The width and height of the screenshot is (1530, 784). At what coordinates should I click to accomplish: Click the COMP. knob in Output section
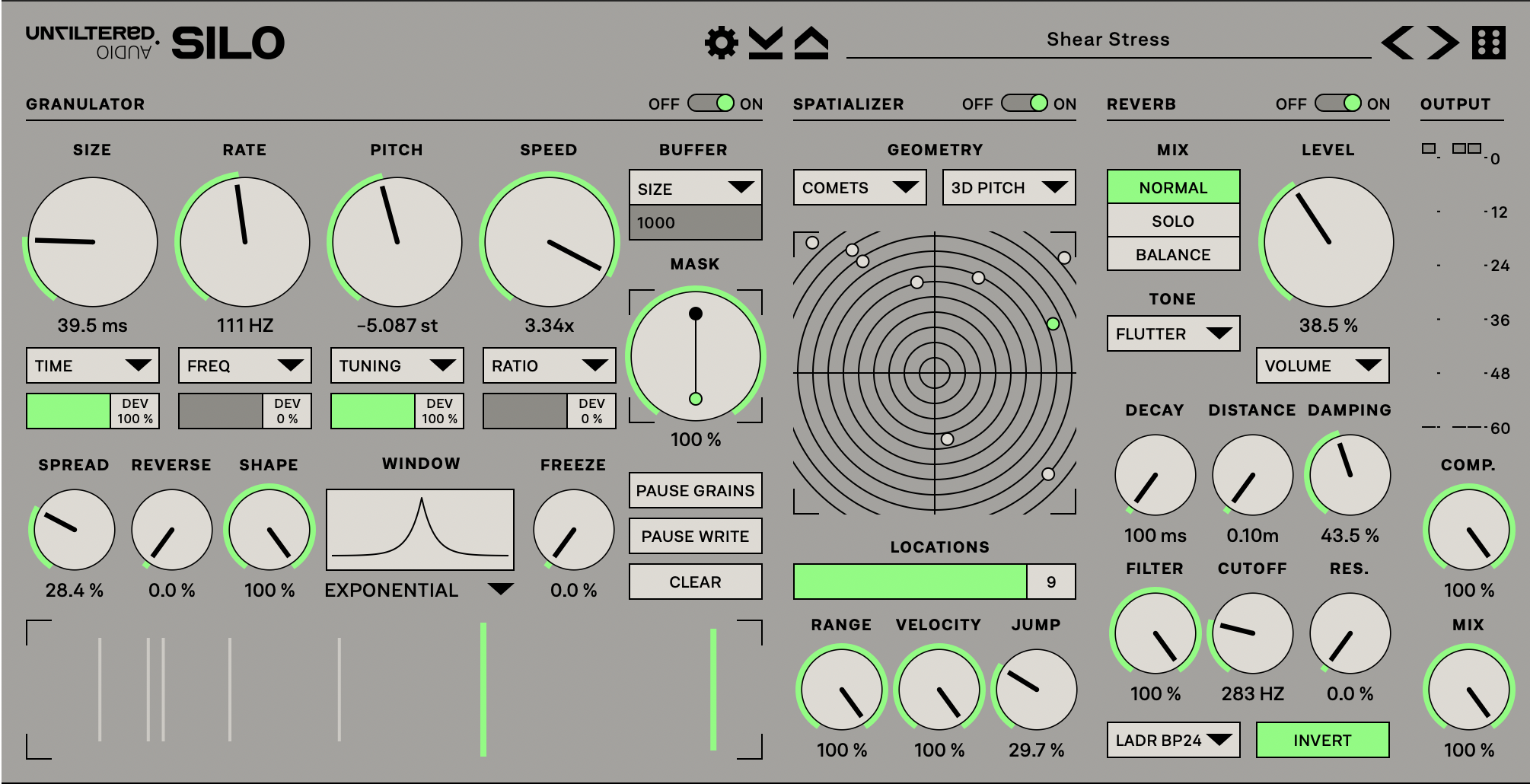pyautogui.click(x=1469, y=530)
